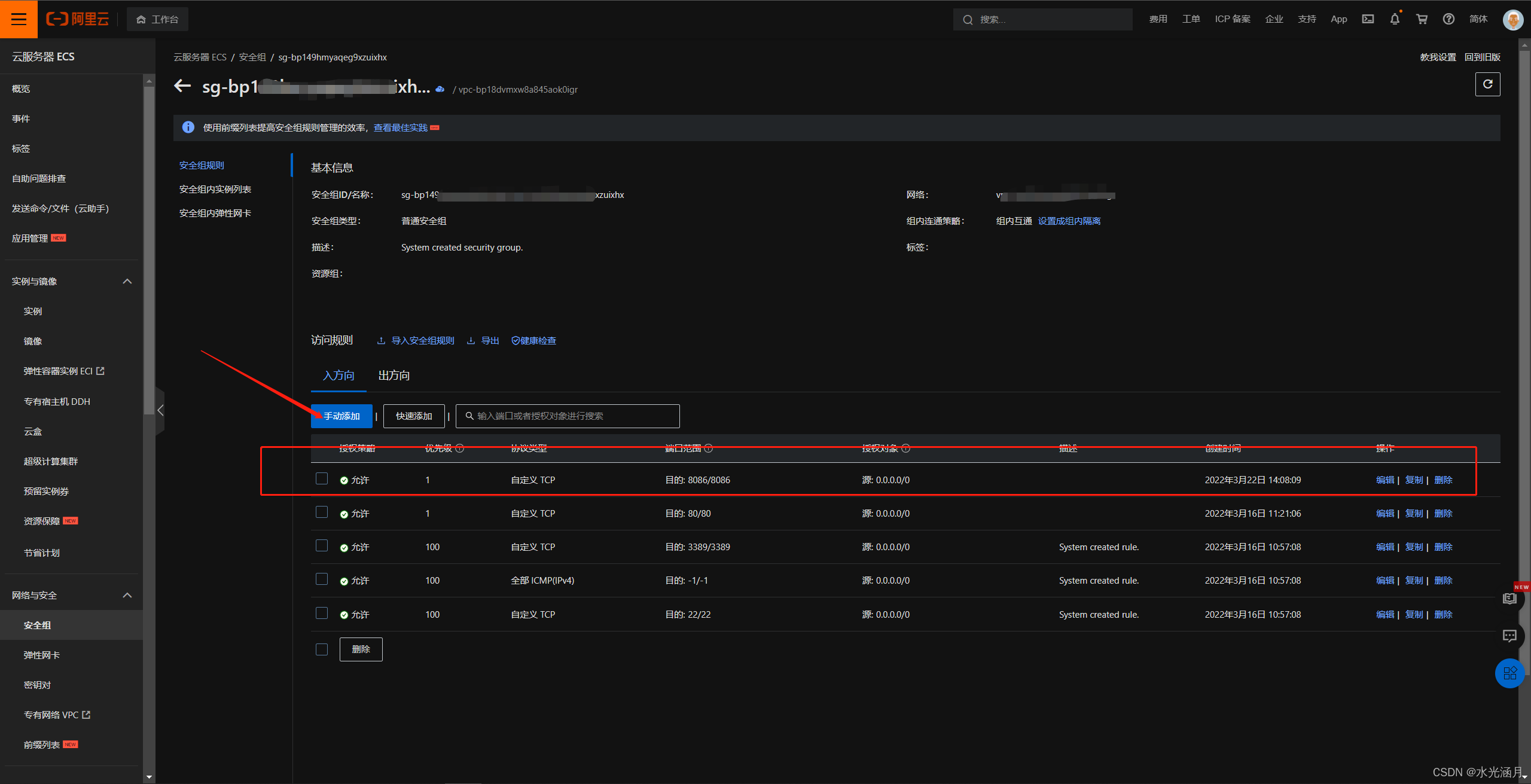Open 实例 in the sidebar

[x=33, y=311]
